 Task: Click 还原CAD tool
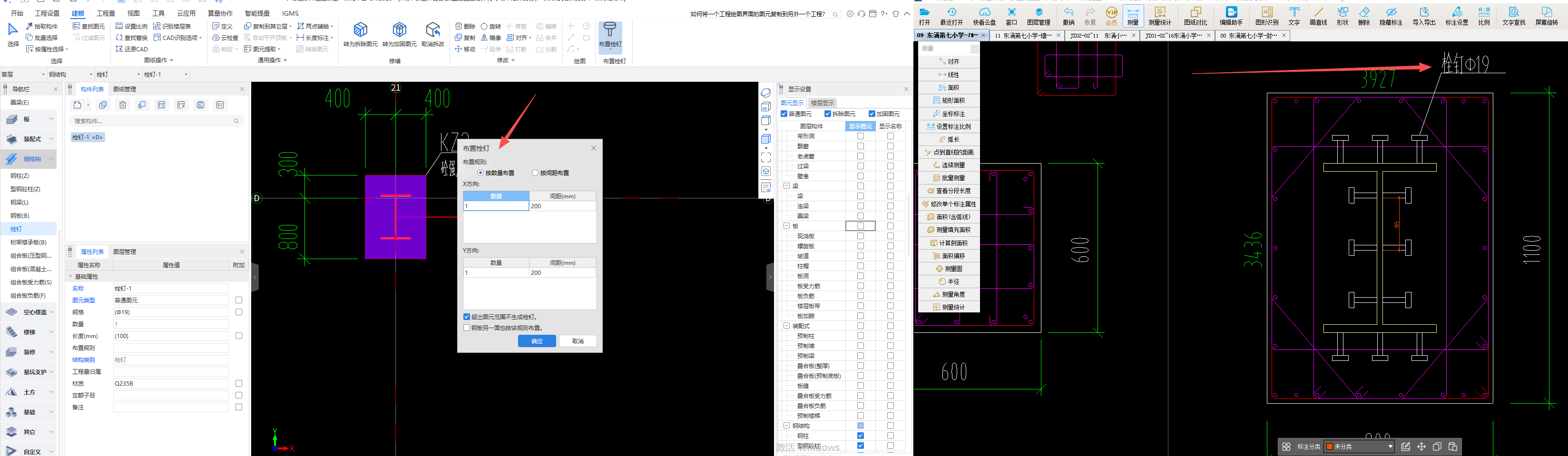click(x=131, y=49)
